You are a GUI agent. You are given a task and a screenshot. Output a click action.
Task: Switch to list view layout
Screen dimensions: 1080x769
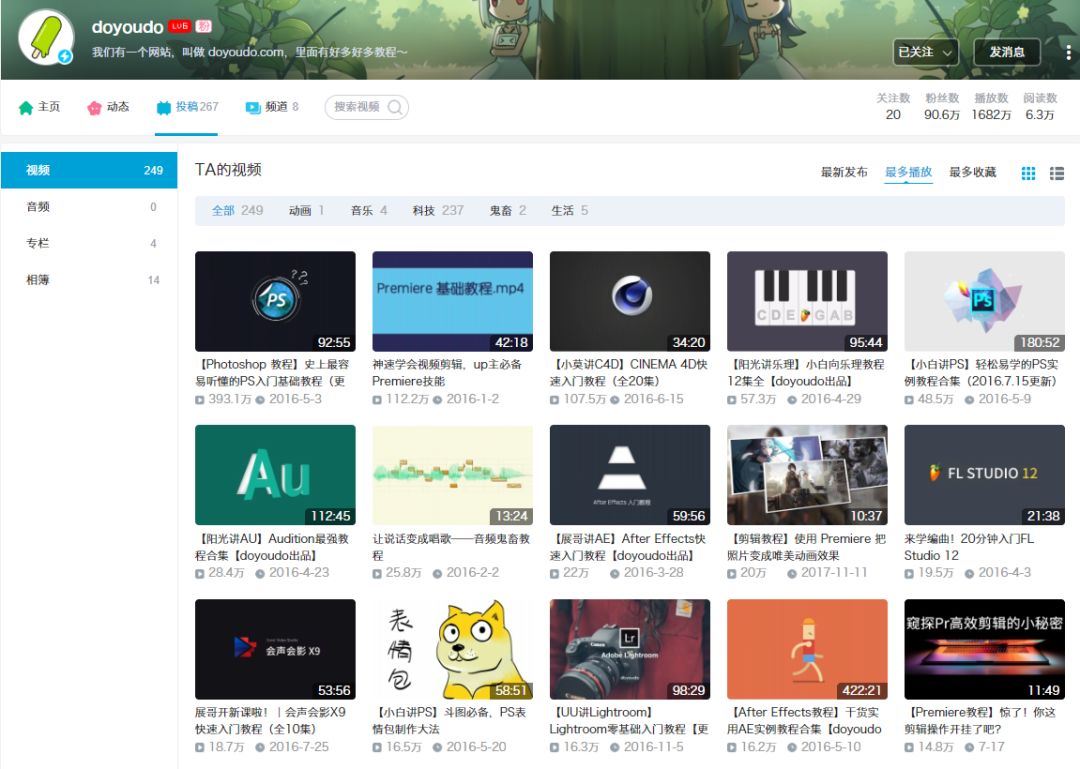click(x=1057, y=173)
